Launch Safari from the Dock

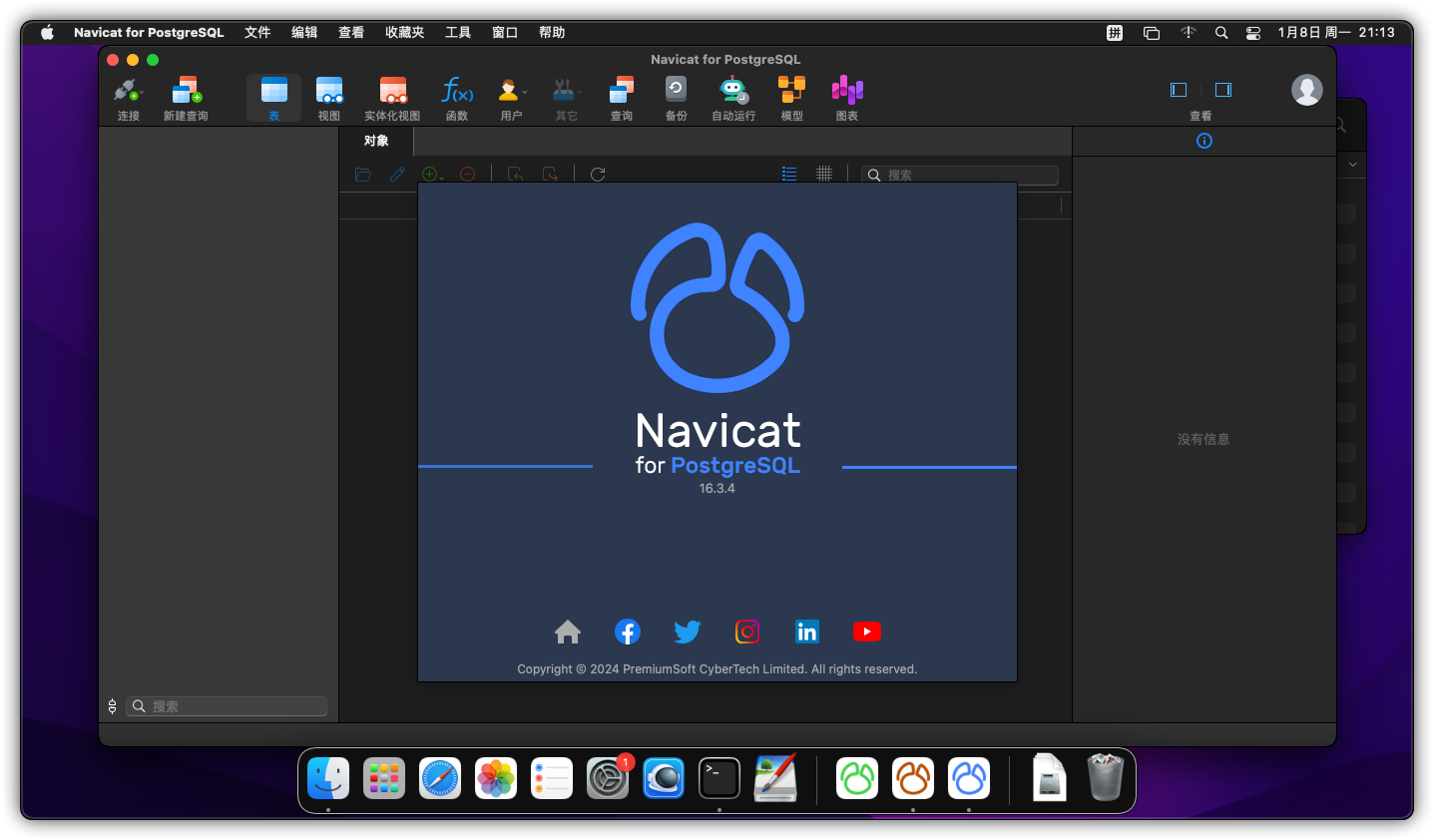[x=440, y=778]
